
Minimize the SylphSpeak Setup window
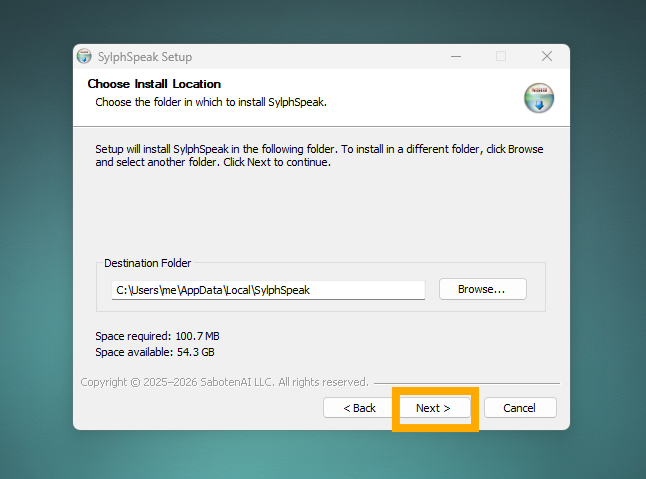pyautogui.click(x=456, y=56)
